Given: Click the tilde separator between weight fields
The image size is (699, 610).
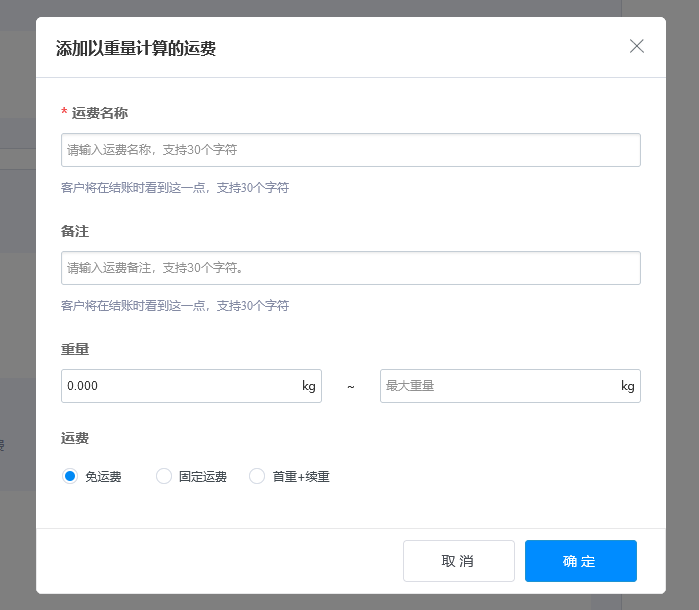Looking at the screenshot, I should (x=351, y=386).
